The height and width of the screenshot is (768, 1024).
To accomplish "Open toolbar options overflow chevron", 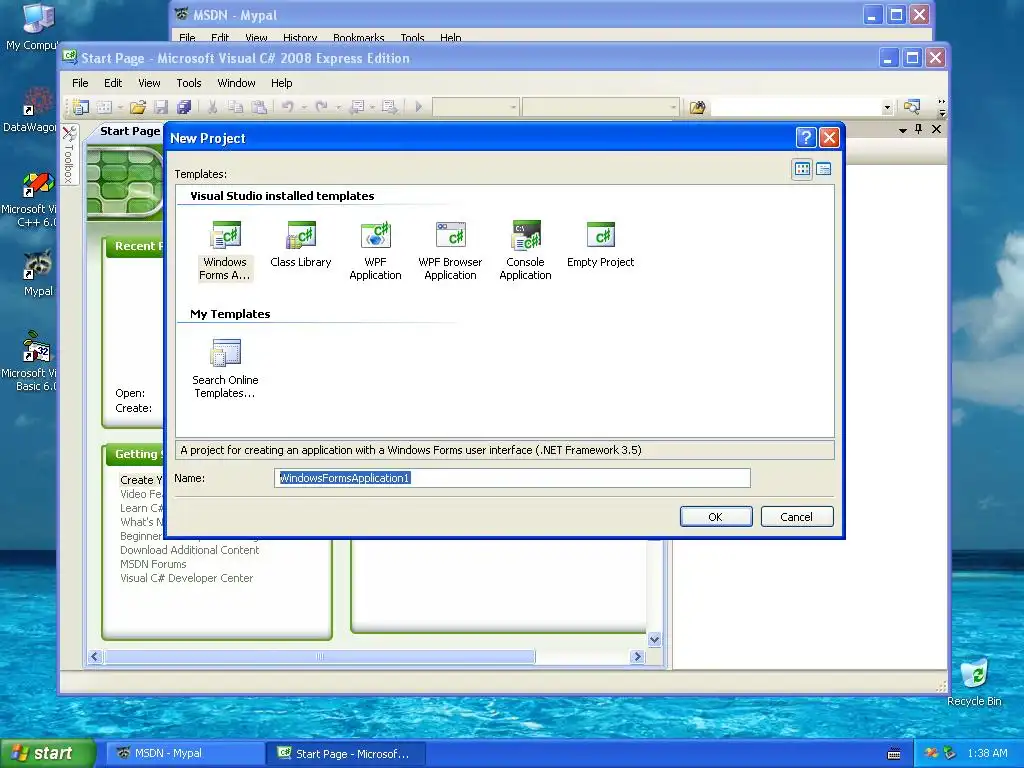I will (x=941, y=107).
